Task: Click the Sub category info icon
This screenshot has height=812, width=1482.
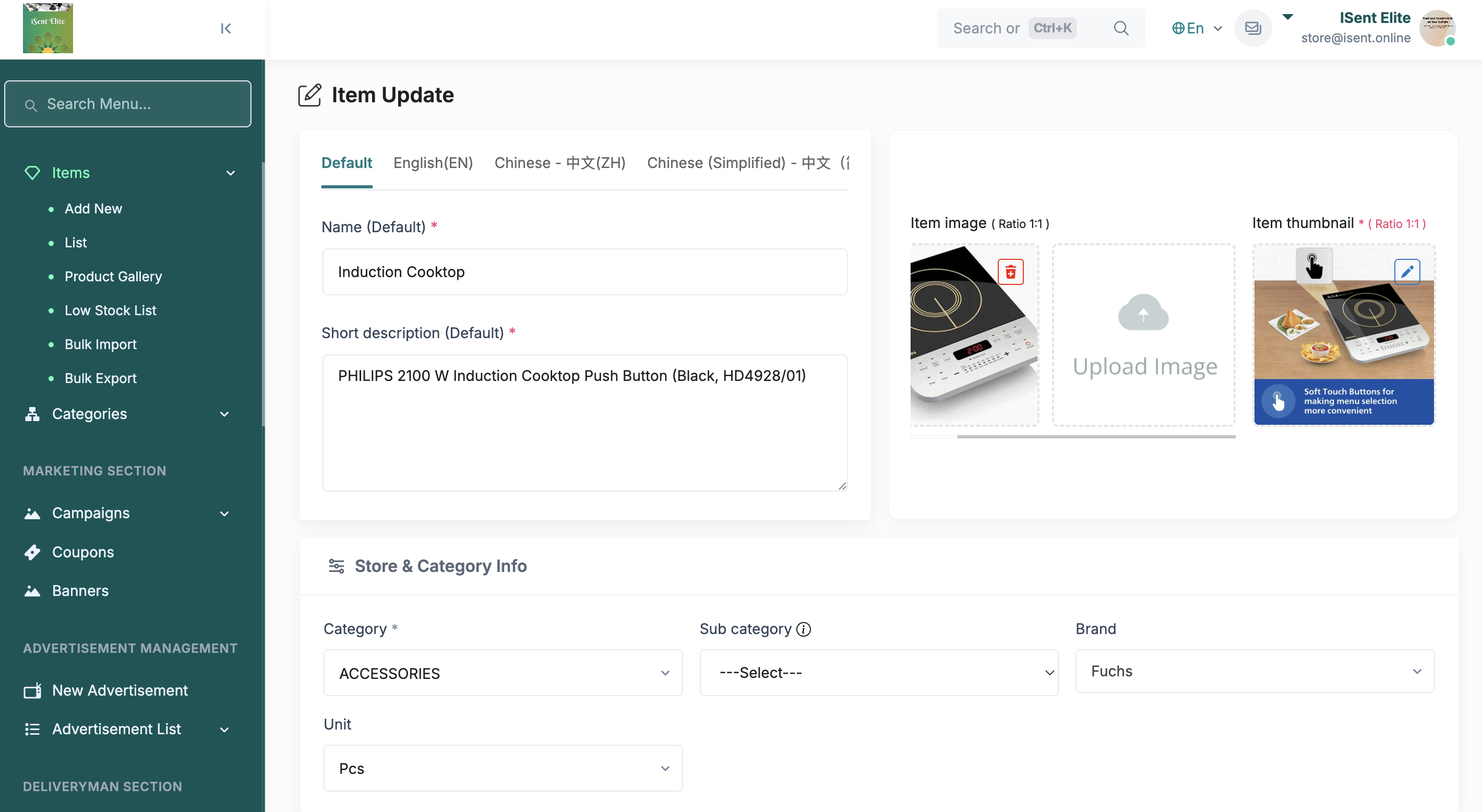Action: (x=803, y=629)
